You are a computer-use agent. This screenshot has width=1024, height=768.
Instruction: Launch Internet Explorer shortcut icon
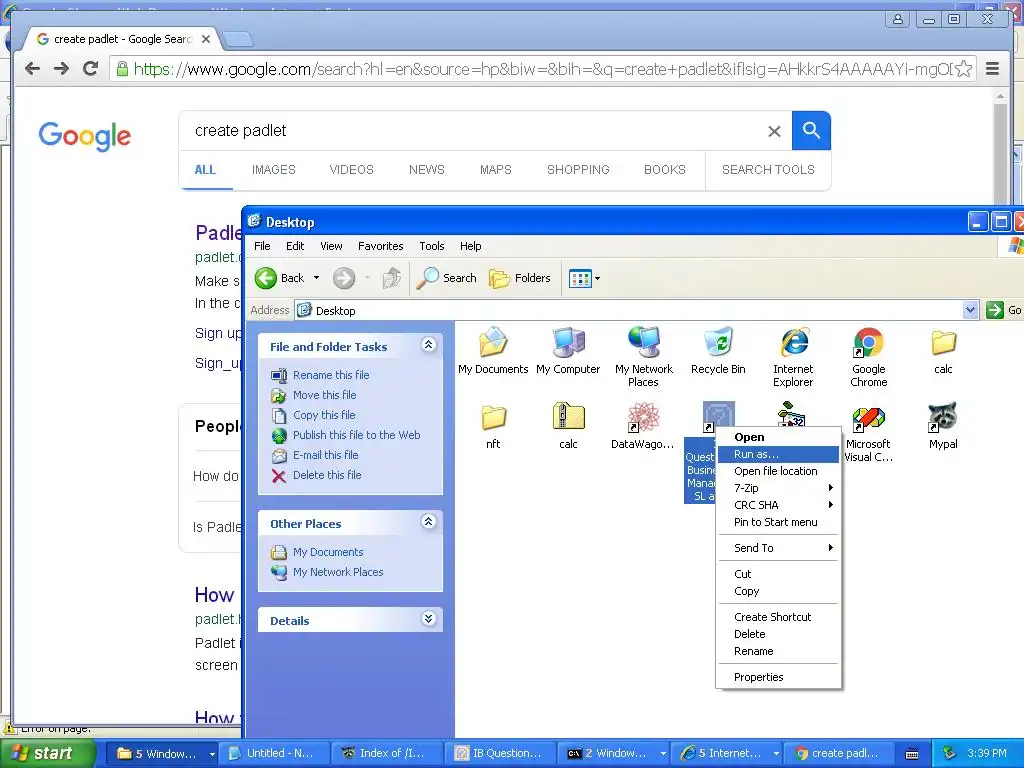click(793, 357)
